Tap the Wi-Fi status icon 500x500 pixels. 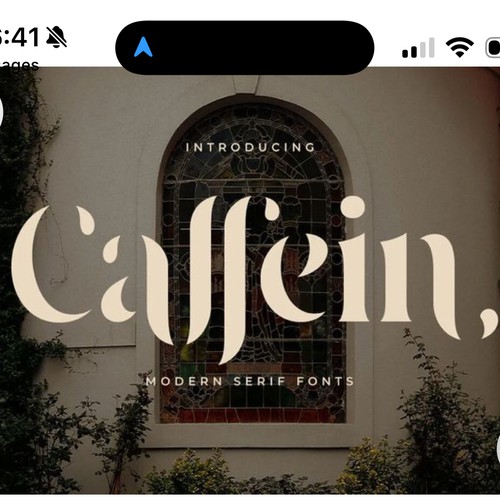pyautogui.click(x=460, y=47)
